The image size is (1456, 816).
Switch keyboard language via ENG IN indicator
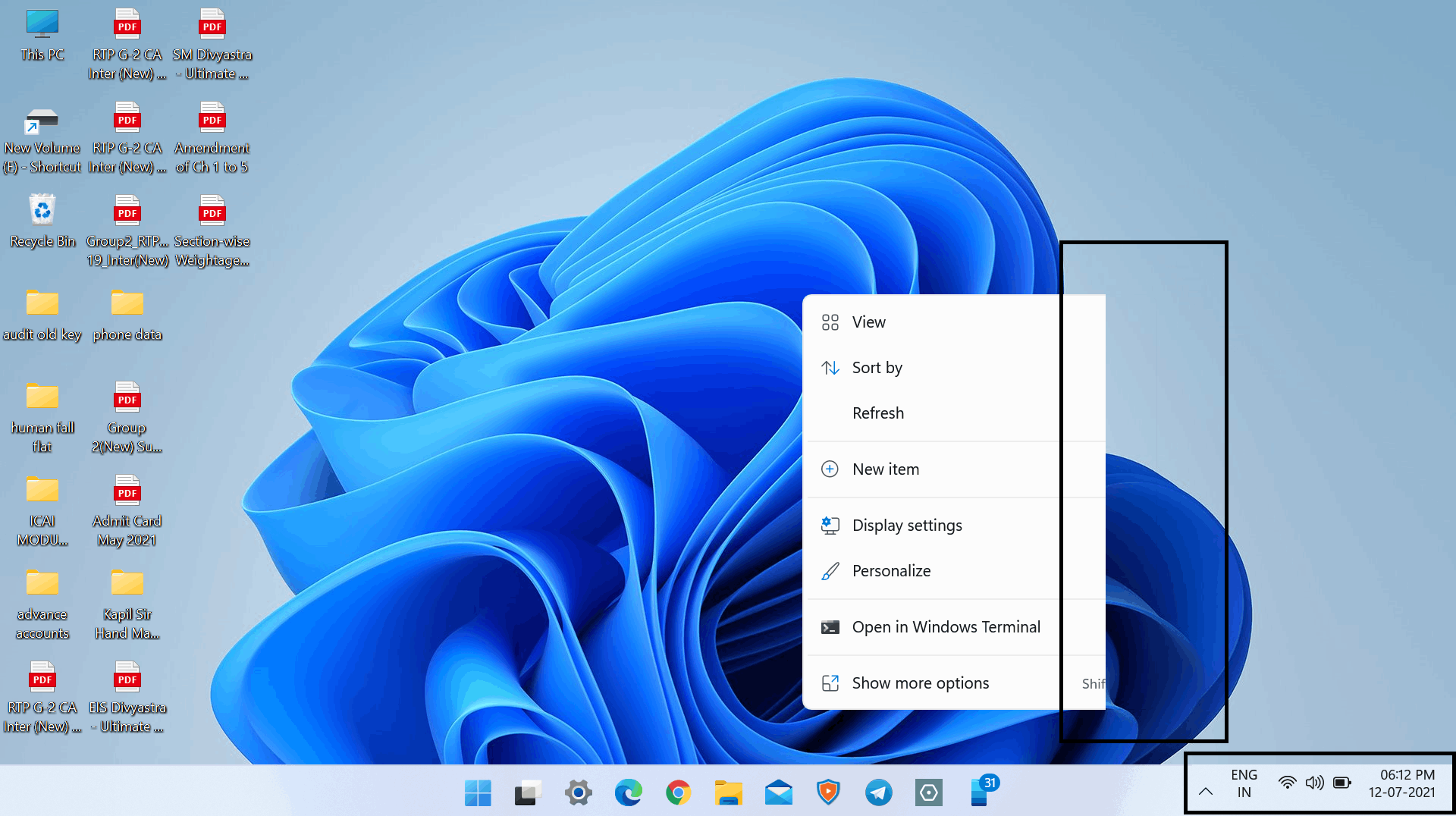[x=1243, y=783]
